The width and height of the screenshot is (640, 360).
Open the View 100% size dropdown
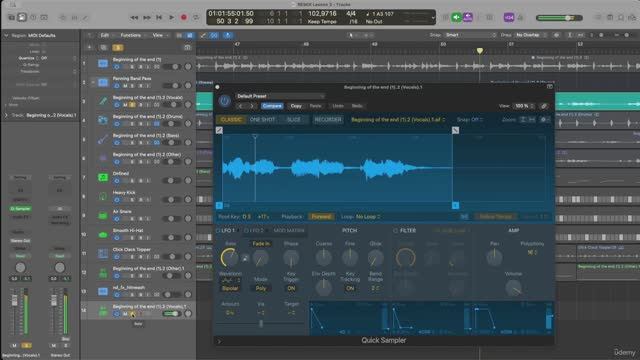[524, 106]
